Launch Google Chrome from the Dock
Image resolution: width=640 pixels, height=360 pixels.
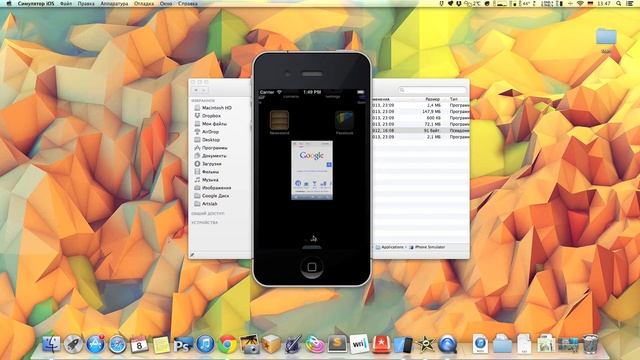coord(227,344)
